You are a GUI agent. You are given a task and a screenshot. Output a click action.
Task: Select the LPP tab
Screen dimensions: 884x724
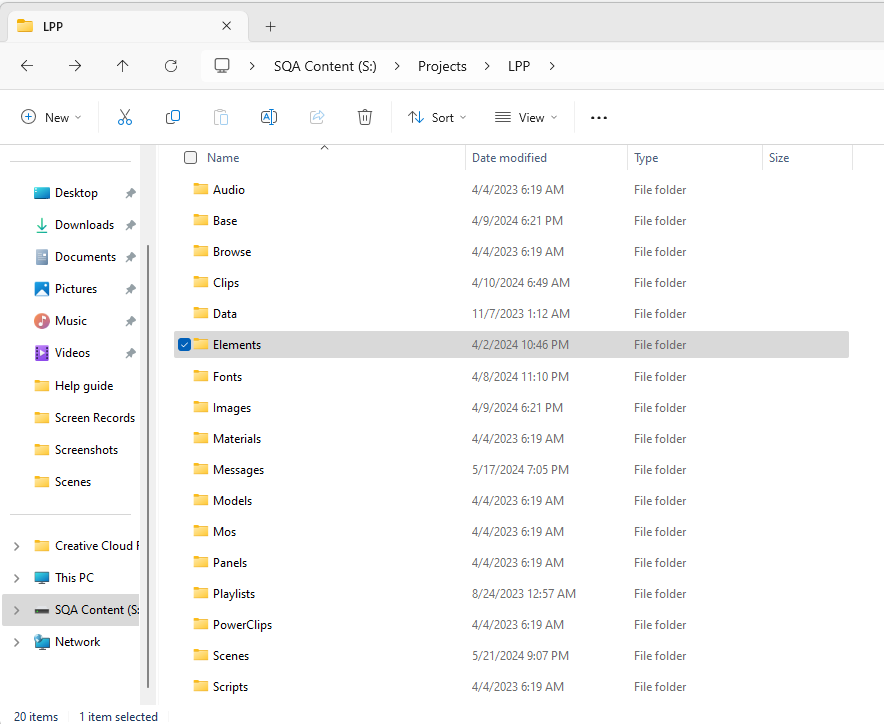pos(127,26)
